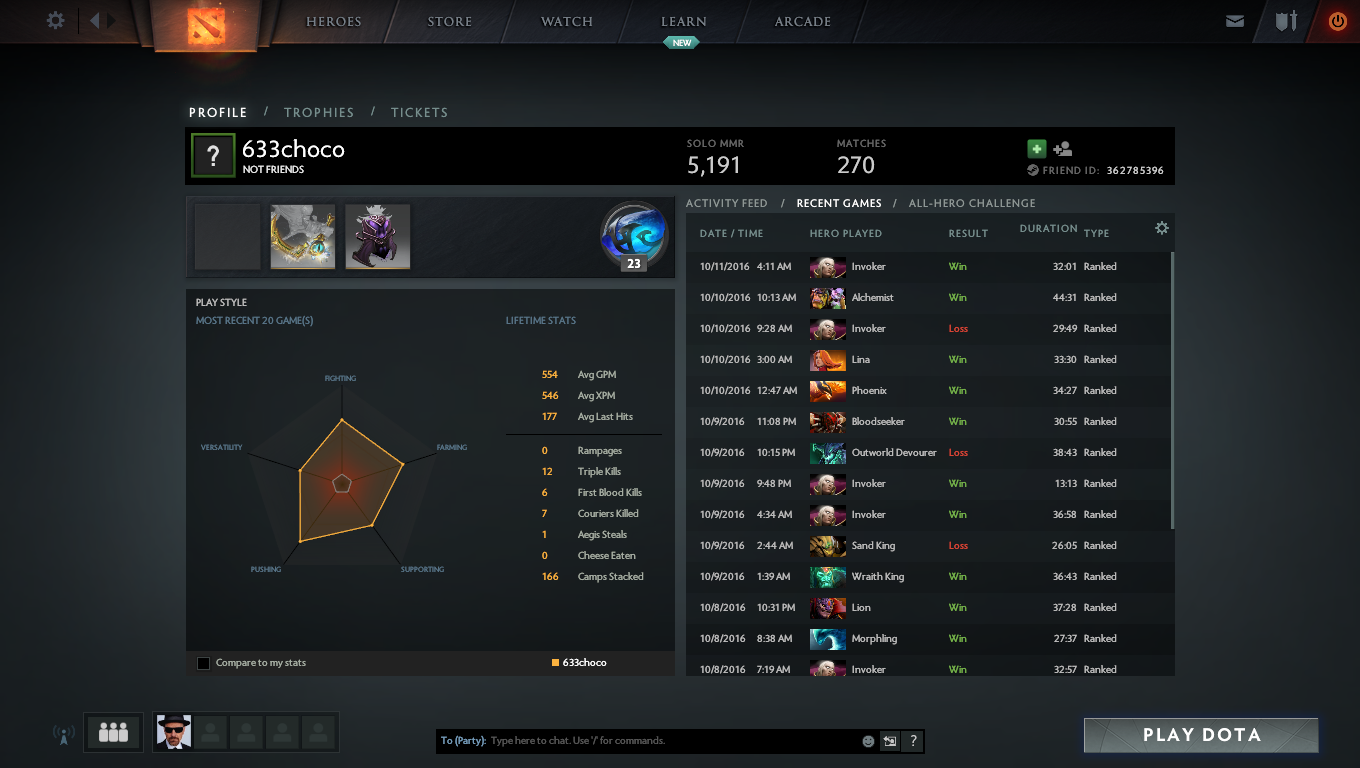This screenshot has width=1360, height=768.
Task: Open the armory shield and sword icon
Action: (1286, 20)
